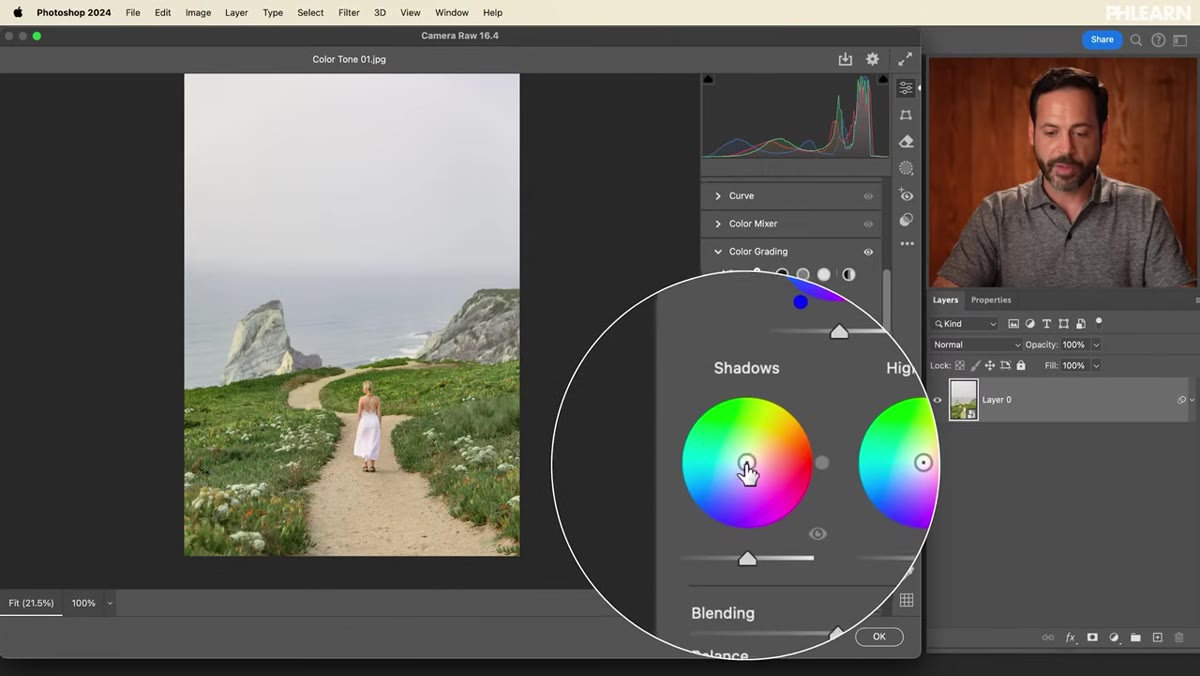Screen dimensions: 1200x676
Task: Lock layer position
Action: point(990,366)
